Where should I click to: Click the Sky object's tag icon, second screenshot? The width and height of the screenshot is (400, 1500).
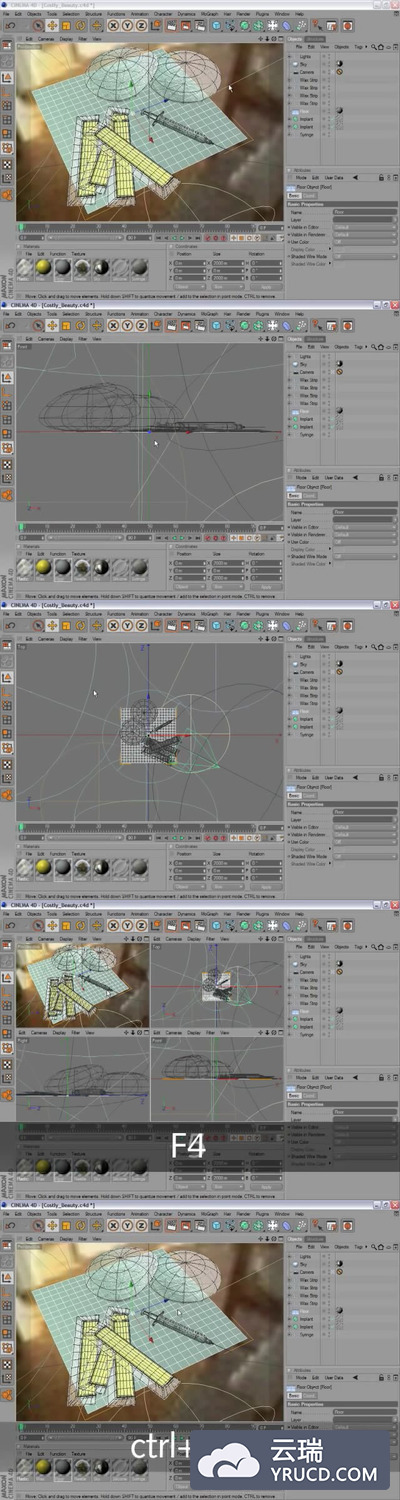pos(339,364)
